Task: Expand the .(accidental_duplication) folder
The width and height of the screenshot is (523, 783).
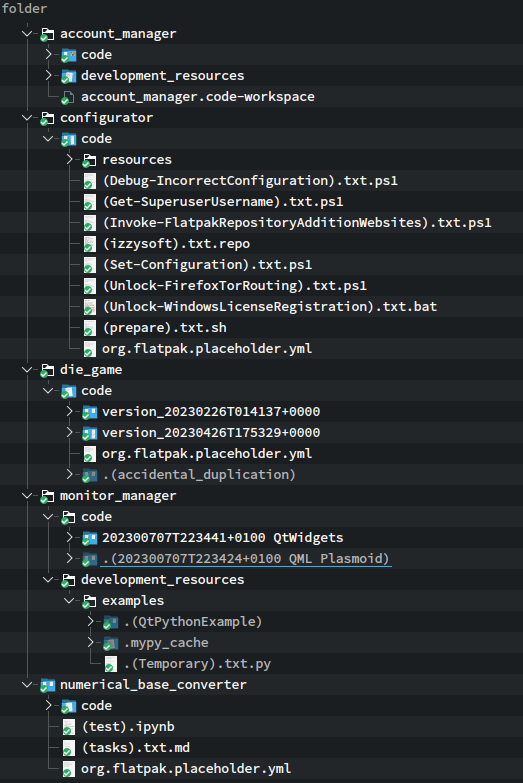Action: 69,475
